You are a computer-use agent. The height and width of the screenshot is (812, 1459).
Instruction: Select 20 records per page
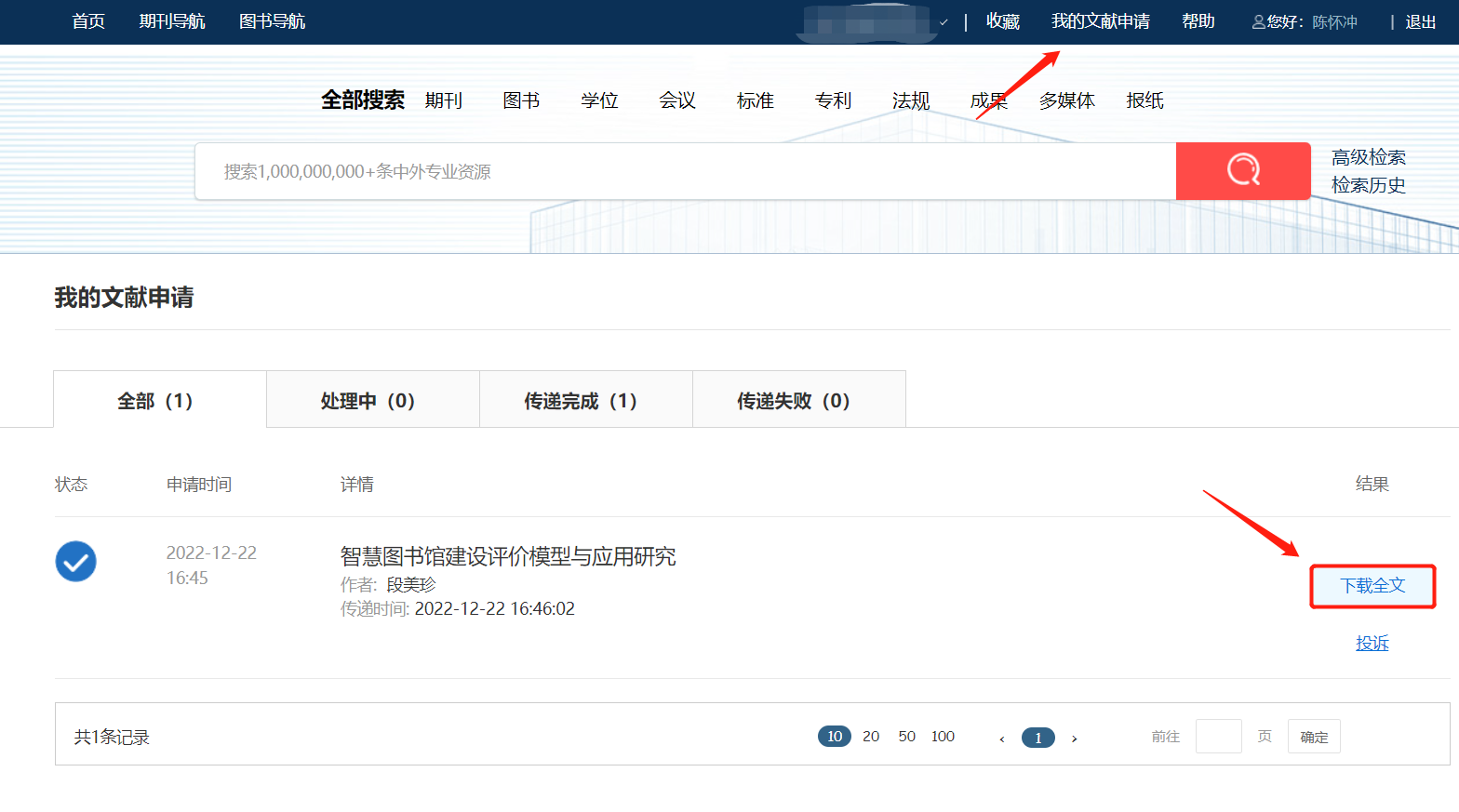click(x=870, y=737)
